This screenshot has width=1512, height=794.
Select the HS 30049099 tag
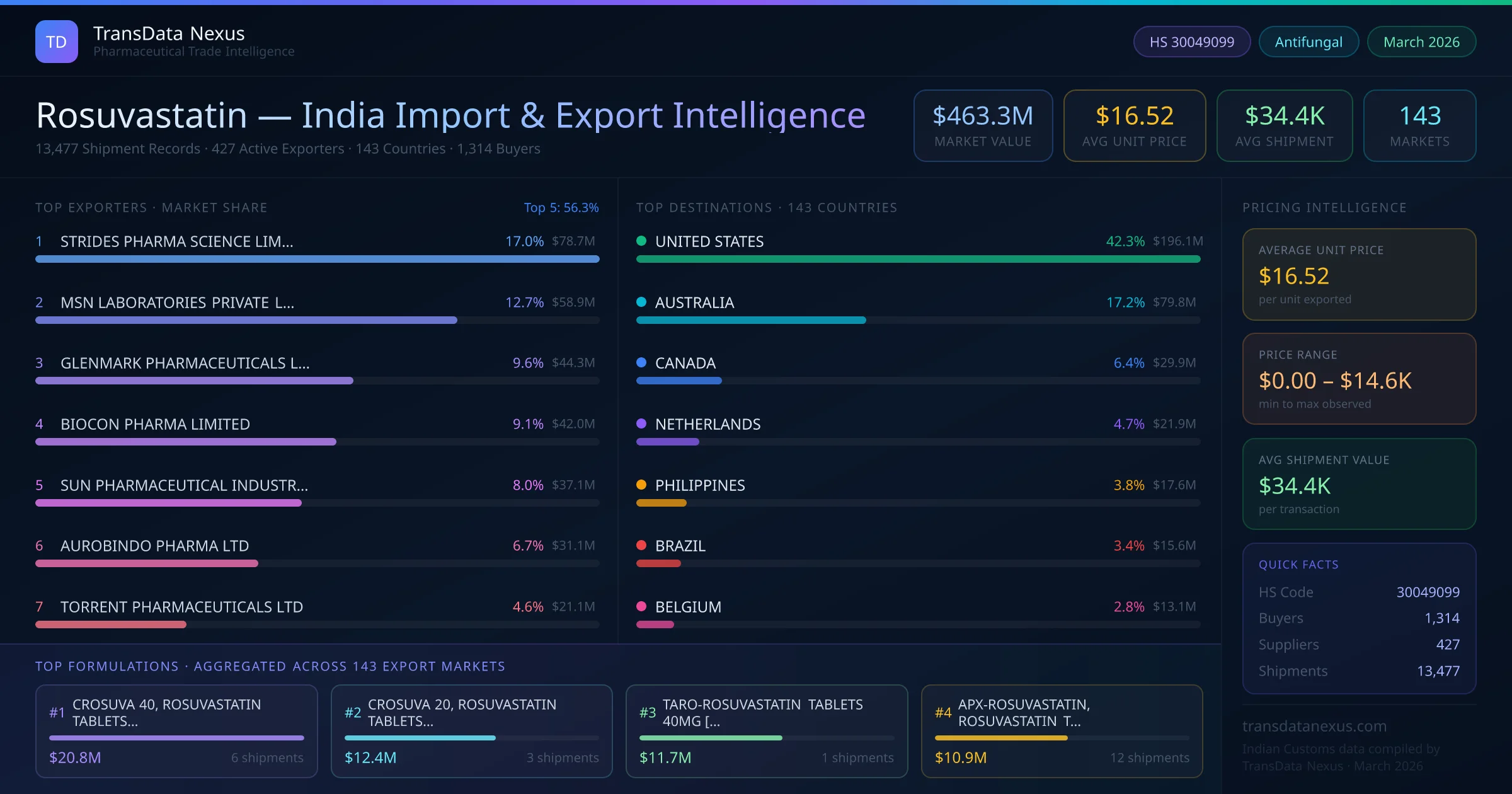(x=1191, y=42)
